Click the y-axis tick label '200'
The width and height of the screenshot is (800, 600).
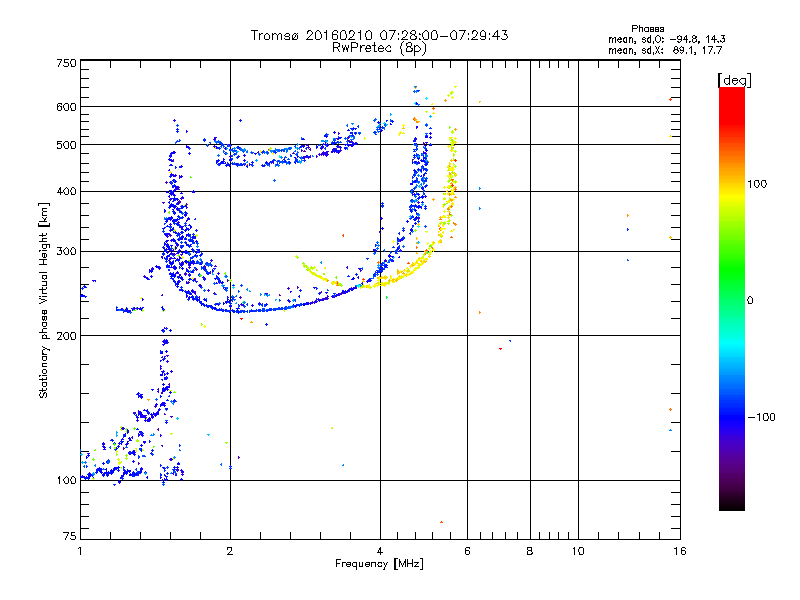coord(66,336)
